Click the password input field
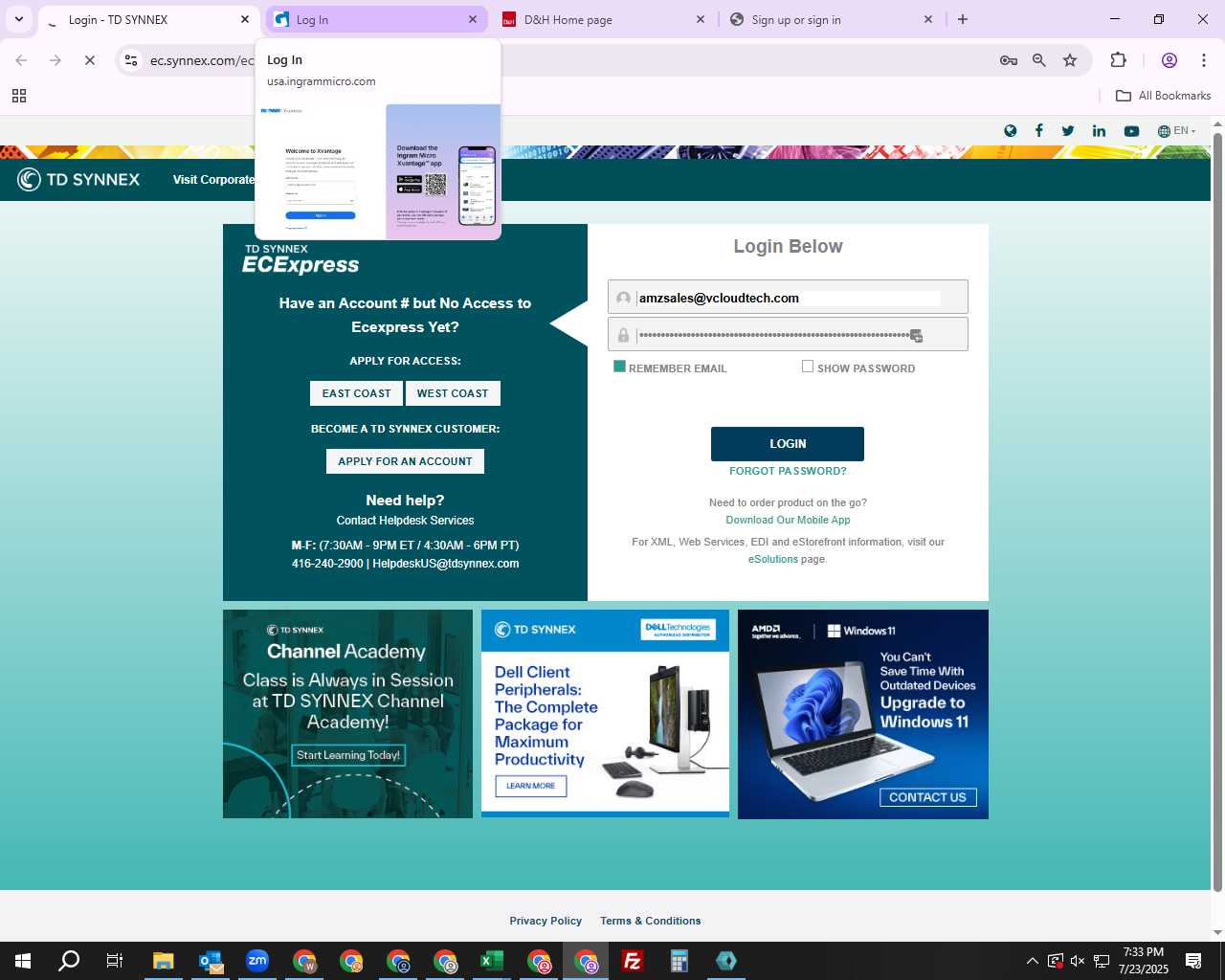This screenshot has width=1225, height=980. pyautogui.click(x=788, y=334)
